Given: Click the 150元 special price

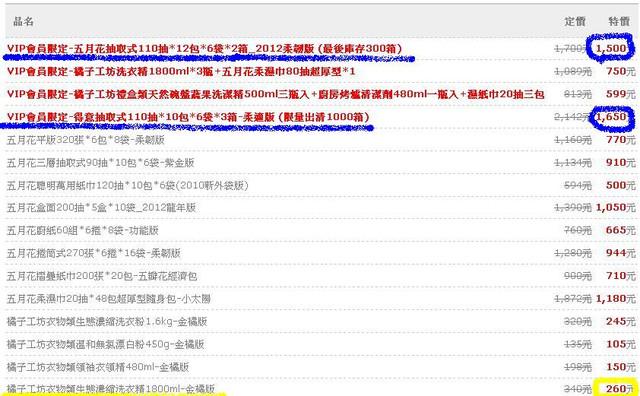Looking at the screenshot, I should coord(621,367).
